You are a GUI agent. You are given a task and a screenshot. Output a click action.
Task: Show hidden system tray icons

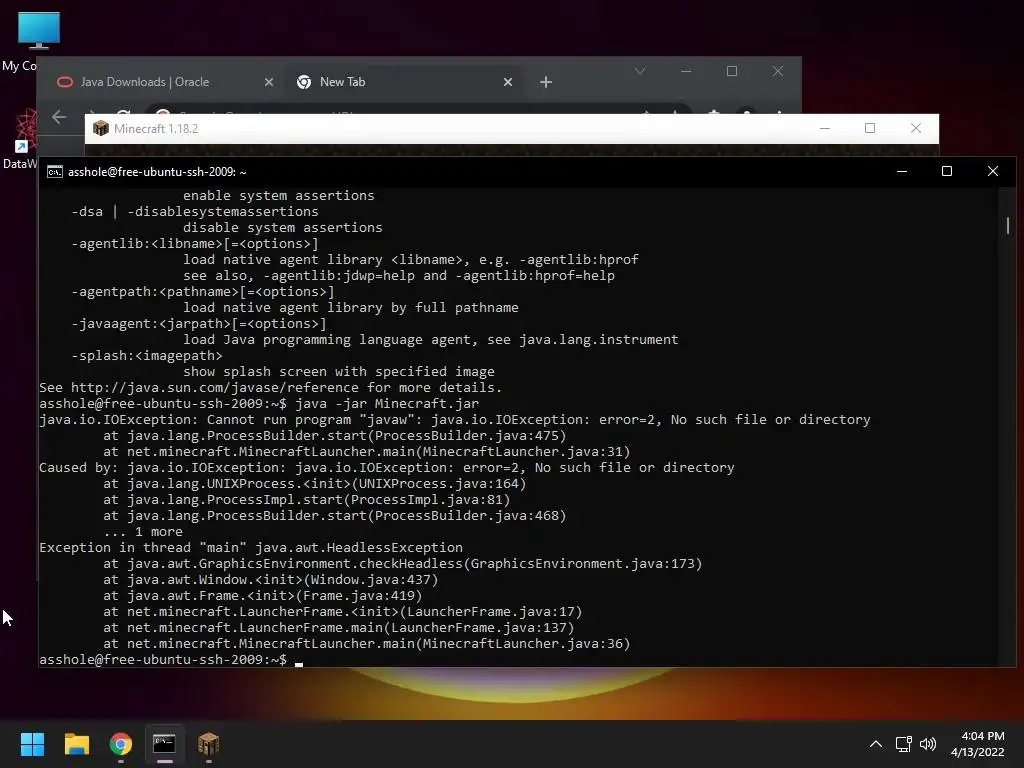[x=876, y=744]
